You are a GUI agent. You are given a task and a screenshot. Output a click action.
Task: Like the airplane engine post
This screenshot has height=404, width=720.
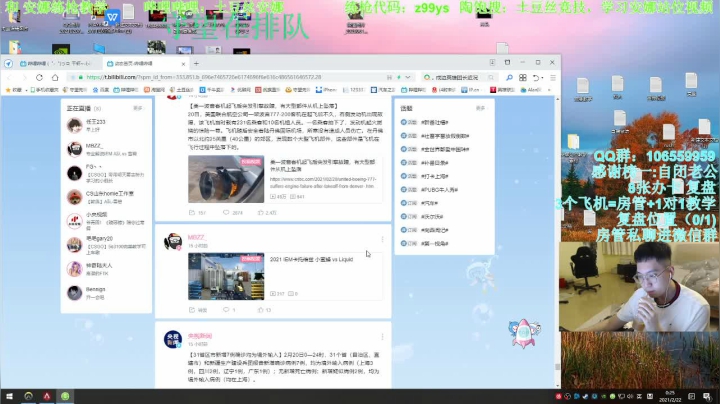pos(260,213)
